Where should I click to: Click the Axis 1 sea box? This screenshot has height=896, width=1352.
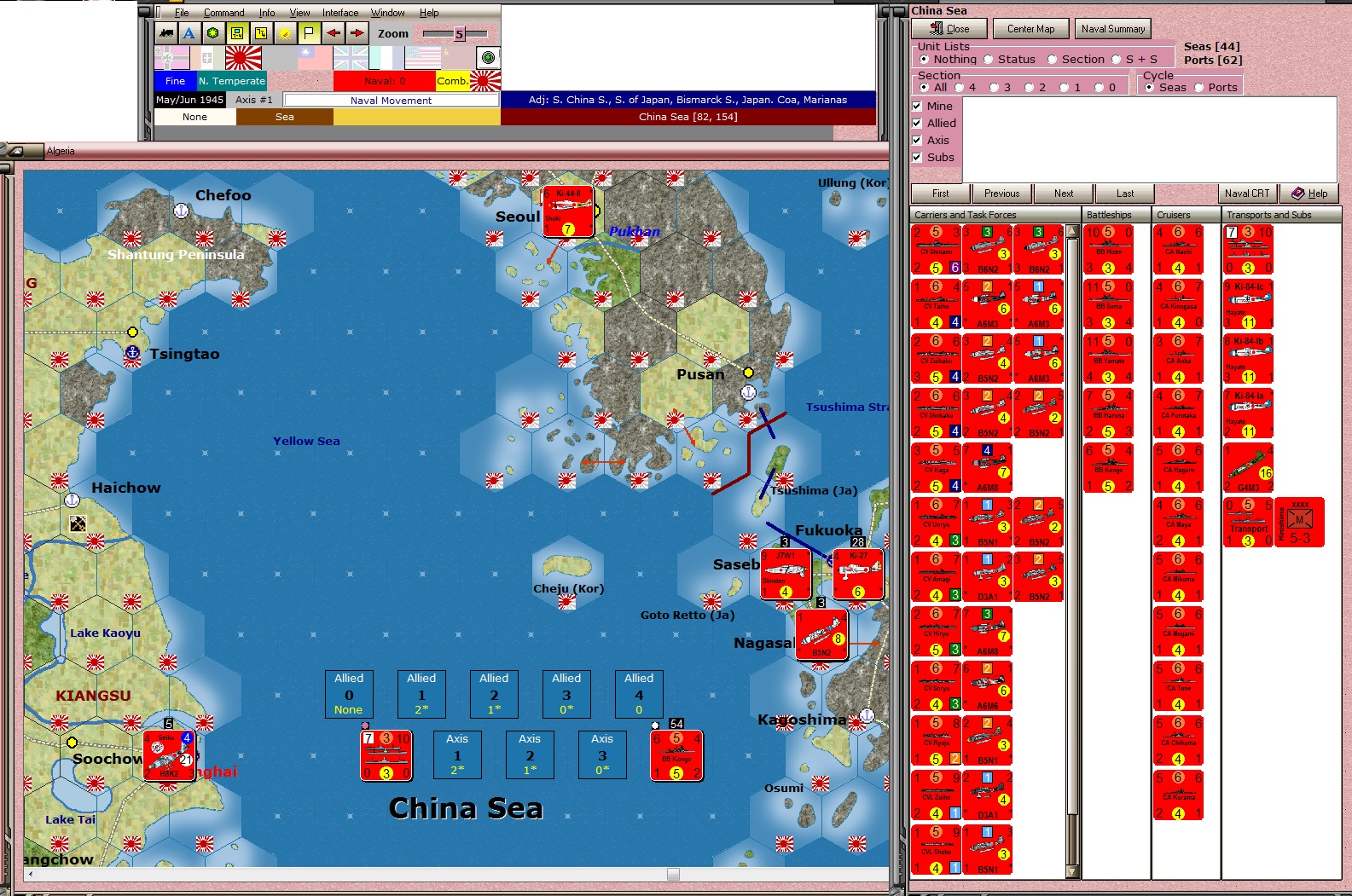pyautogui.click(x=457, y=754)
